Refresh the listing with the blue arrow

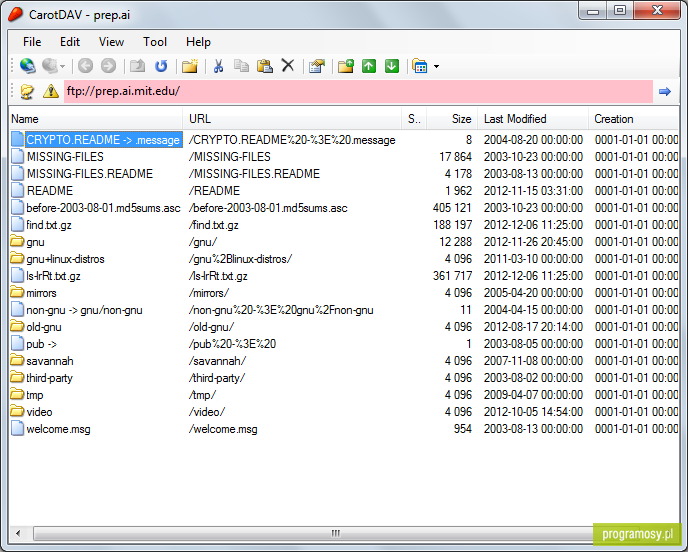point(161,66)
